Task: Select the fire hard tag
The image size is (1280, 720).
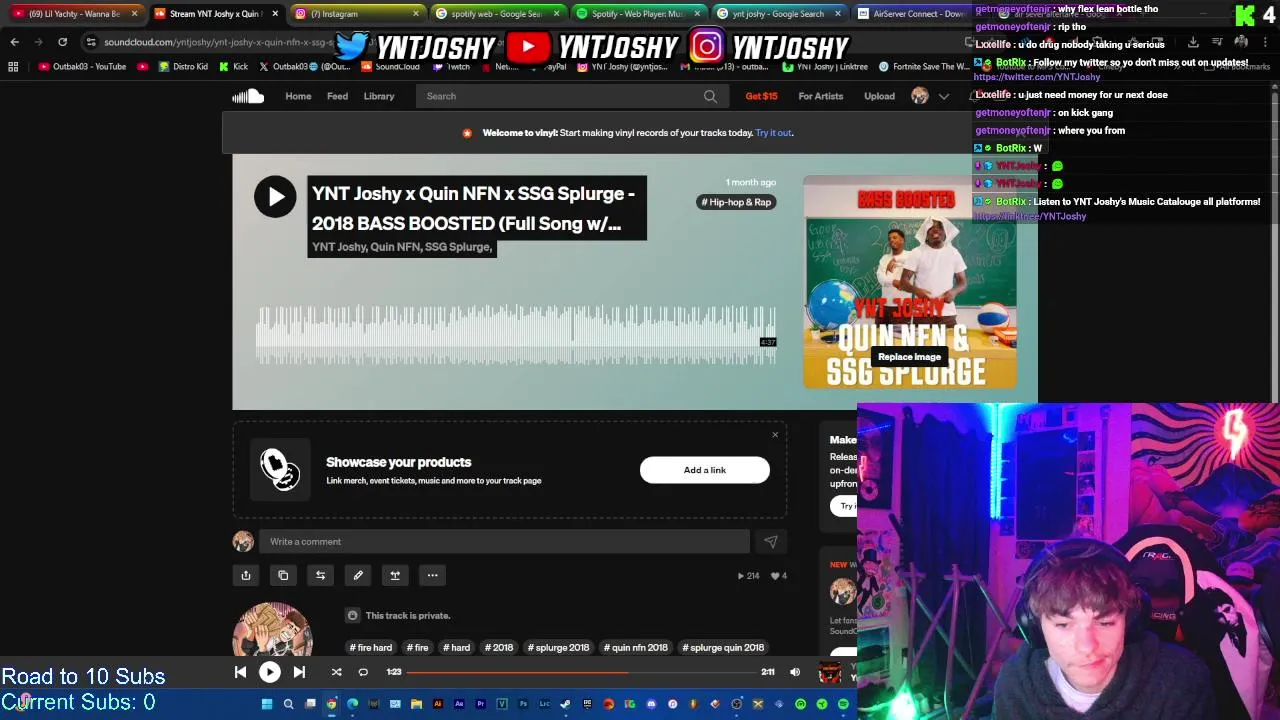Action: (371, 647)
